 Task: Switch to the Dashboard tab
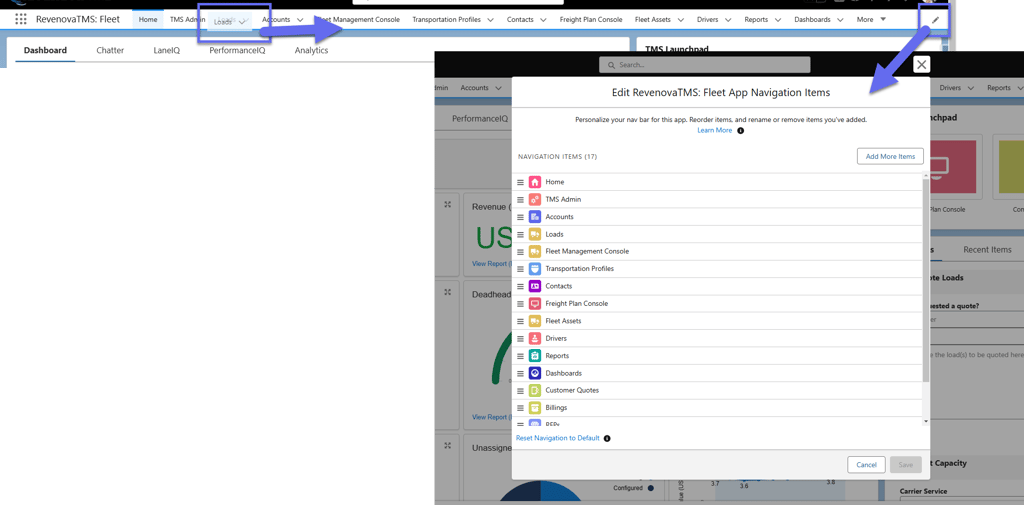(45, 50)
